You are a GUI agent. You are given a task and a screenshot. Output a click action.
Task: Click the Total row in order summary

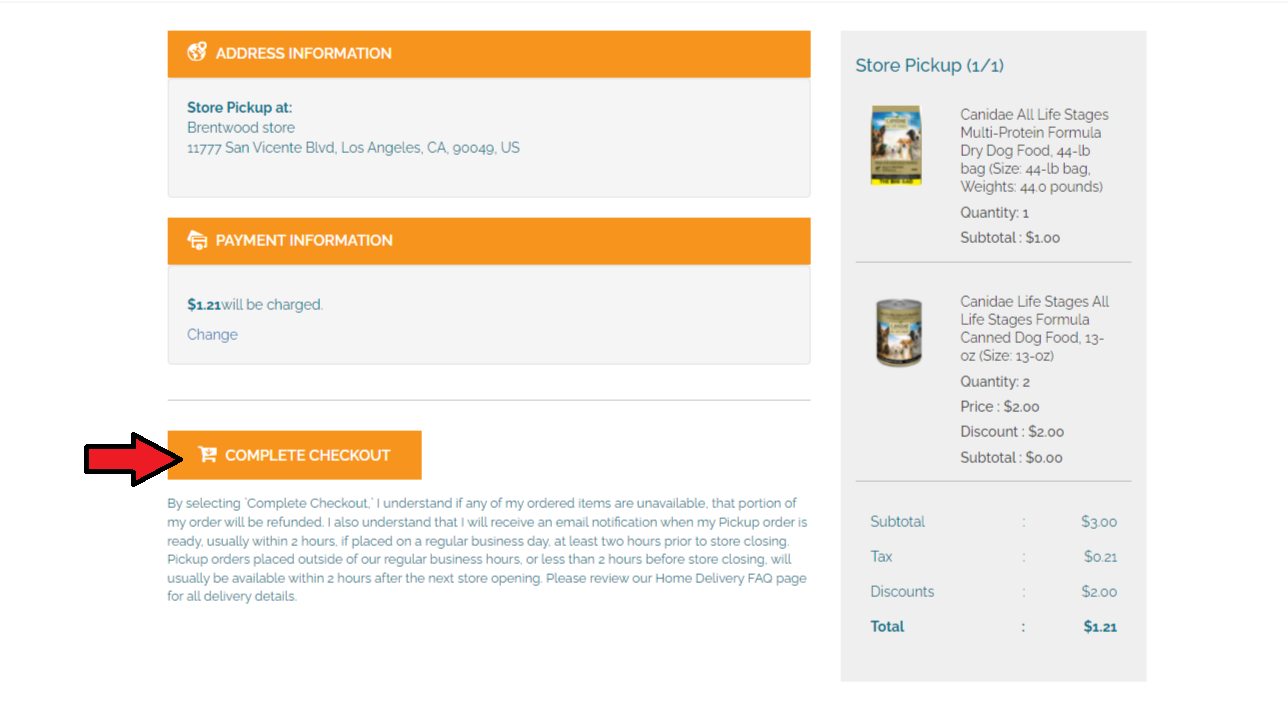(992, 627)
